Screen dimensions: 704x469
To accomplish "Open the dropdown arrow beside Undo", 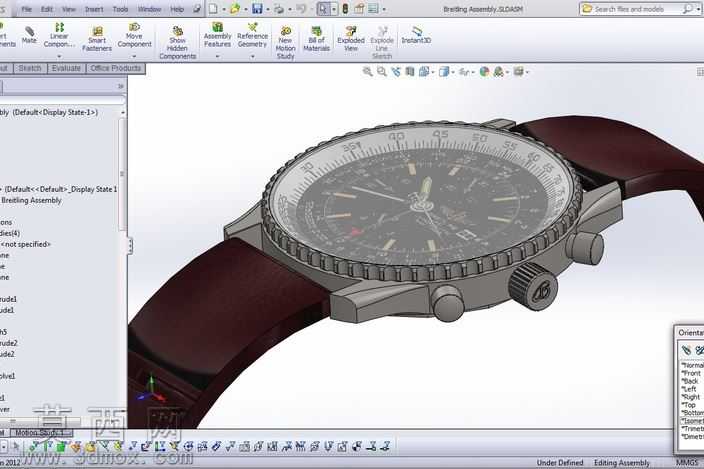I will tap(312, 9).
